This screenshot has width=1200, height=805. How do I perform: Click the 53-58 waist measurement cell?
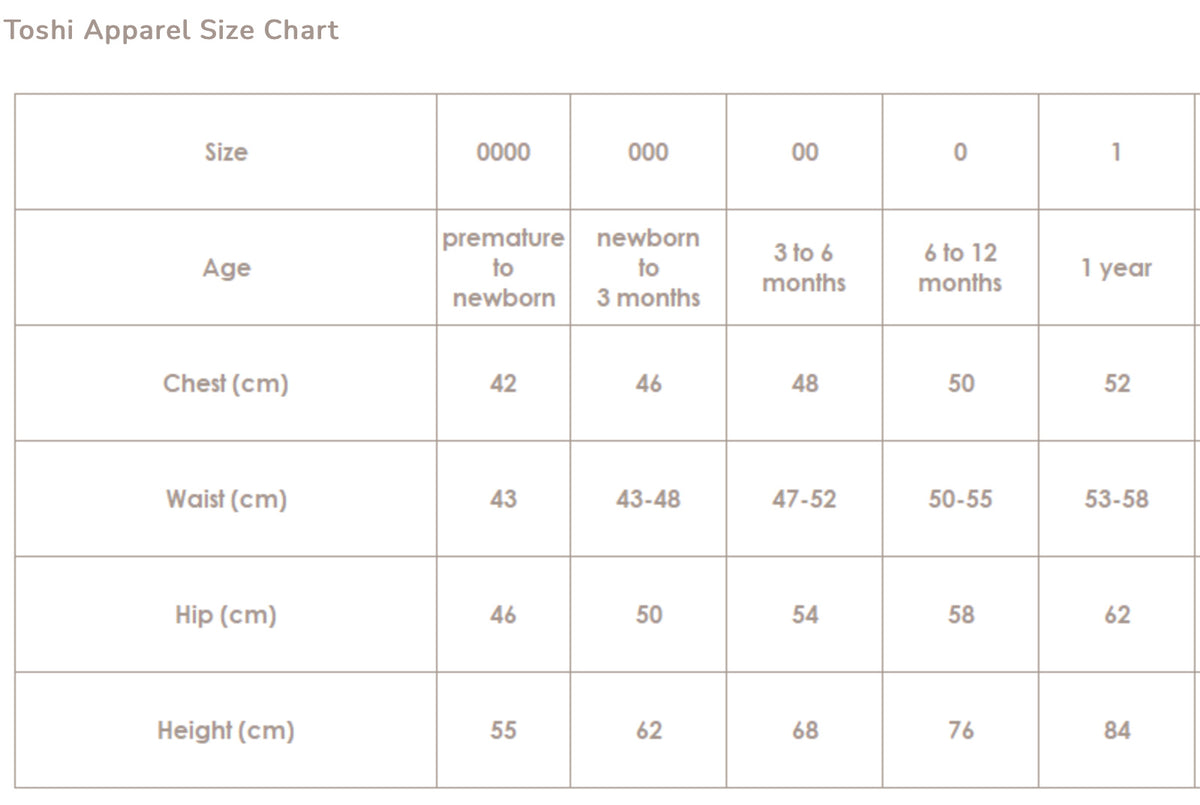click(1116, 499)
